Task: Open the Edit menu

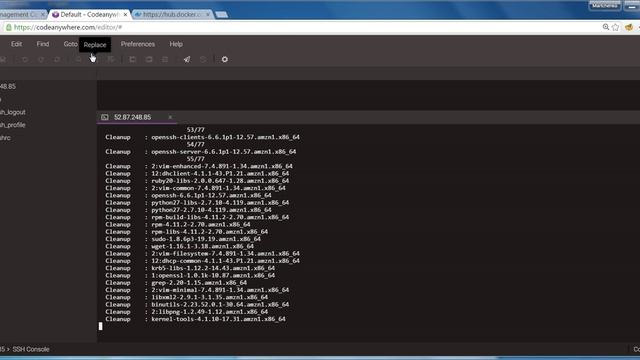Action: pos(16,44)
